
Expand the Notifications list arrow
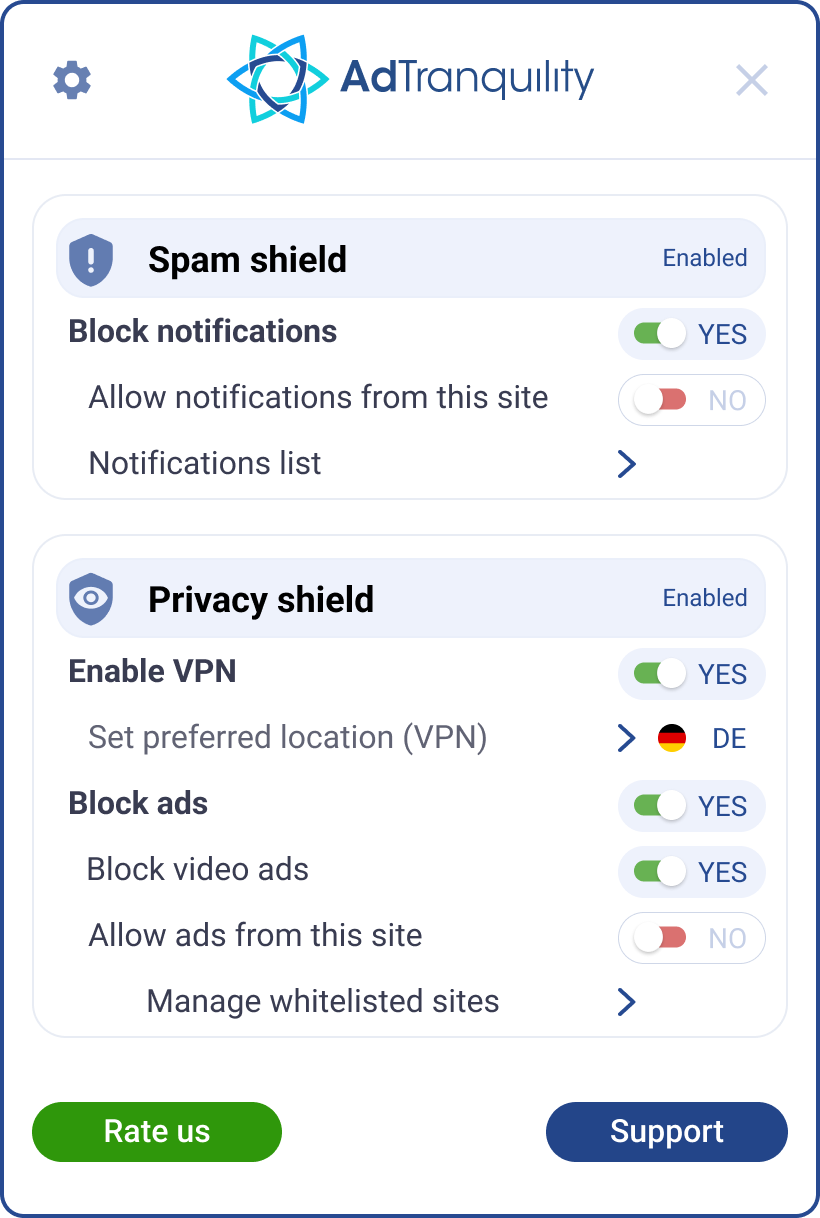coord(627,464)
